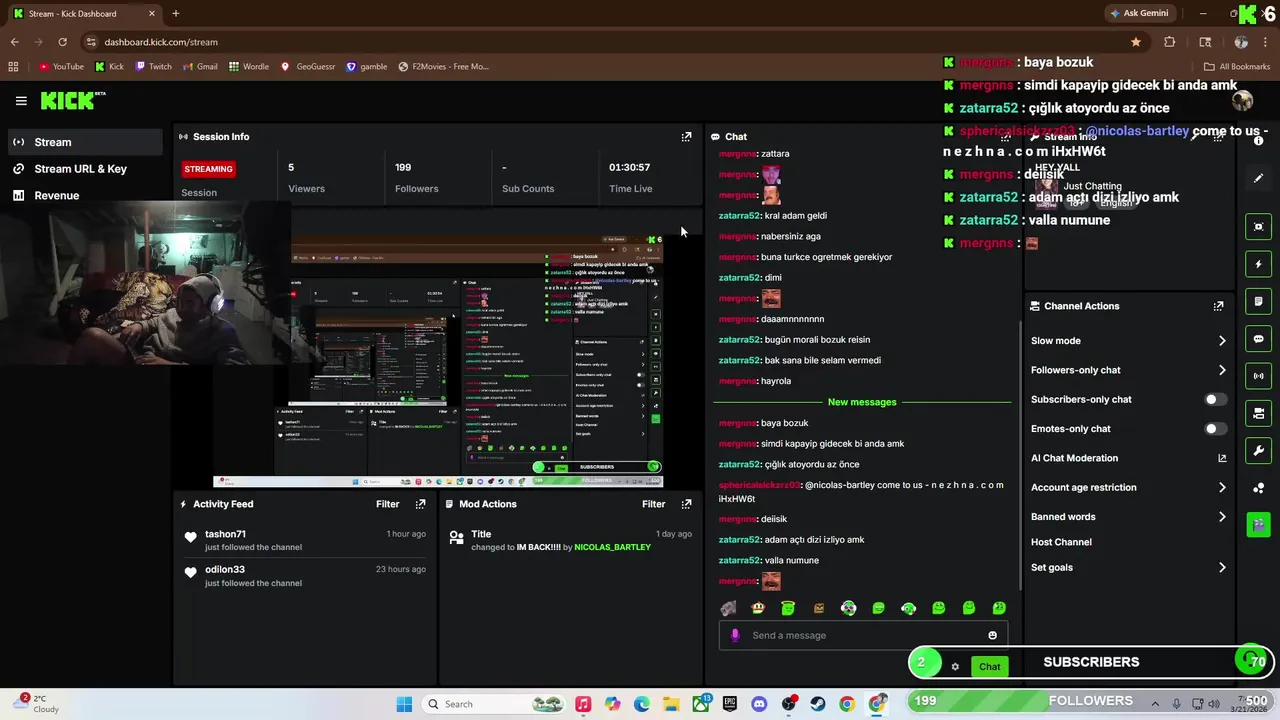Image resolution: width=1280 pixels, height=720 pixels.
Task: Click the document notes icon in right sidebar
Action: click(1258, 301)
